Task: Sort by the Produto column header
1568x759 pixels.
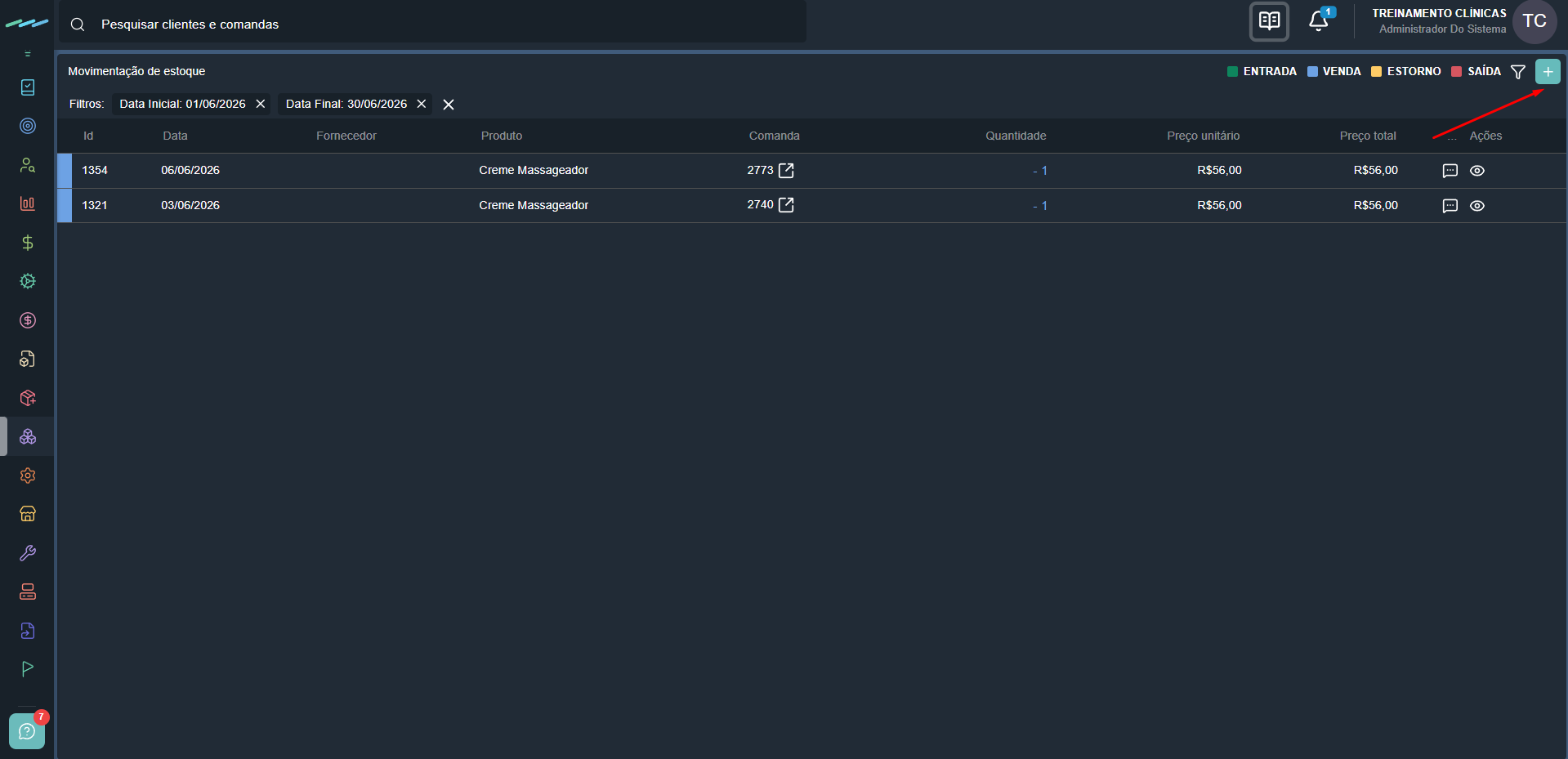Action: (x=502, y=136)
